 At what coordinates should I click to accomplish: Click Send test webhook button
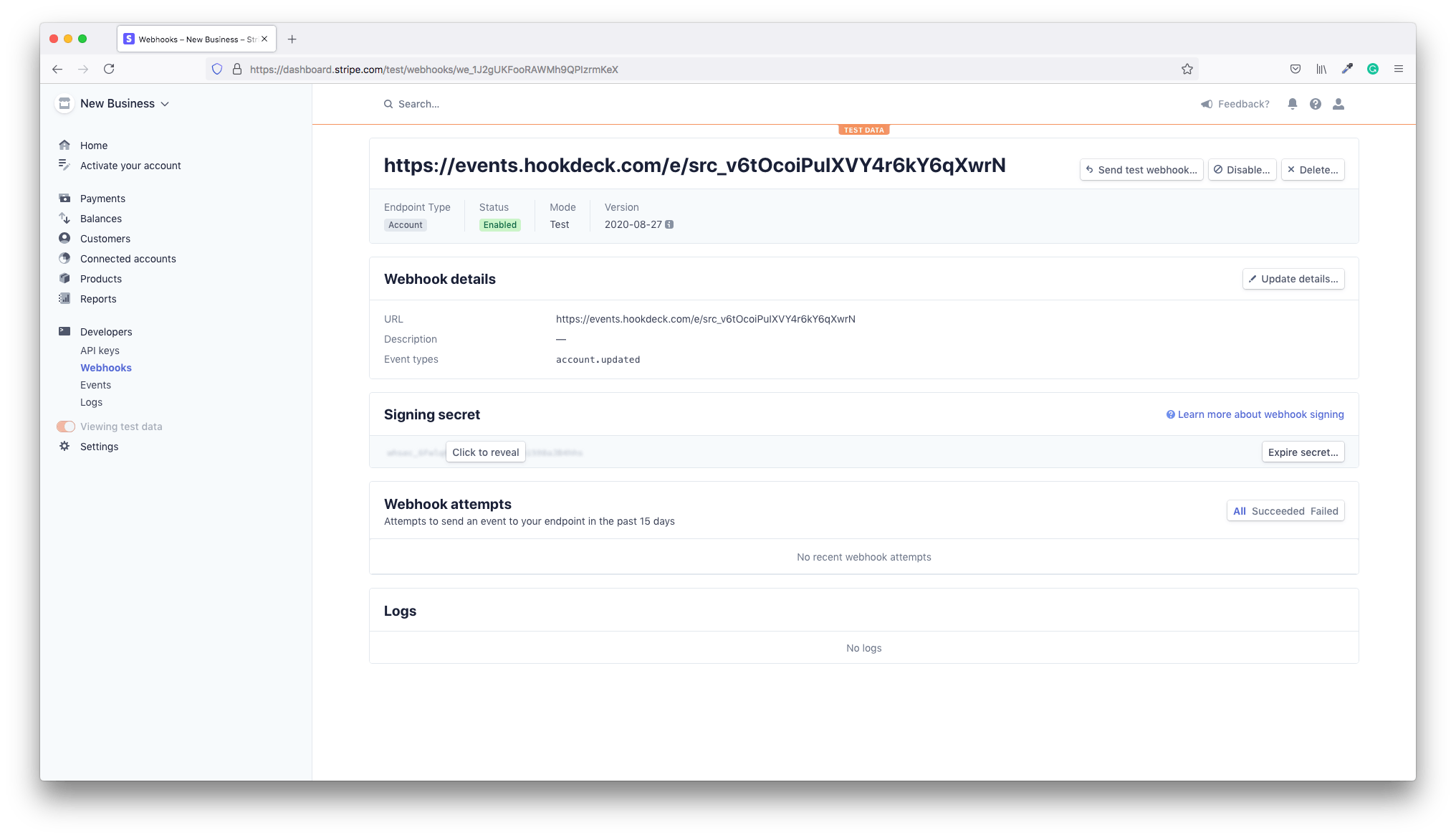coord(1141,170)
